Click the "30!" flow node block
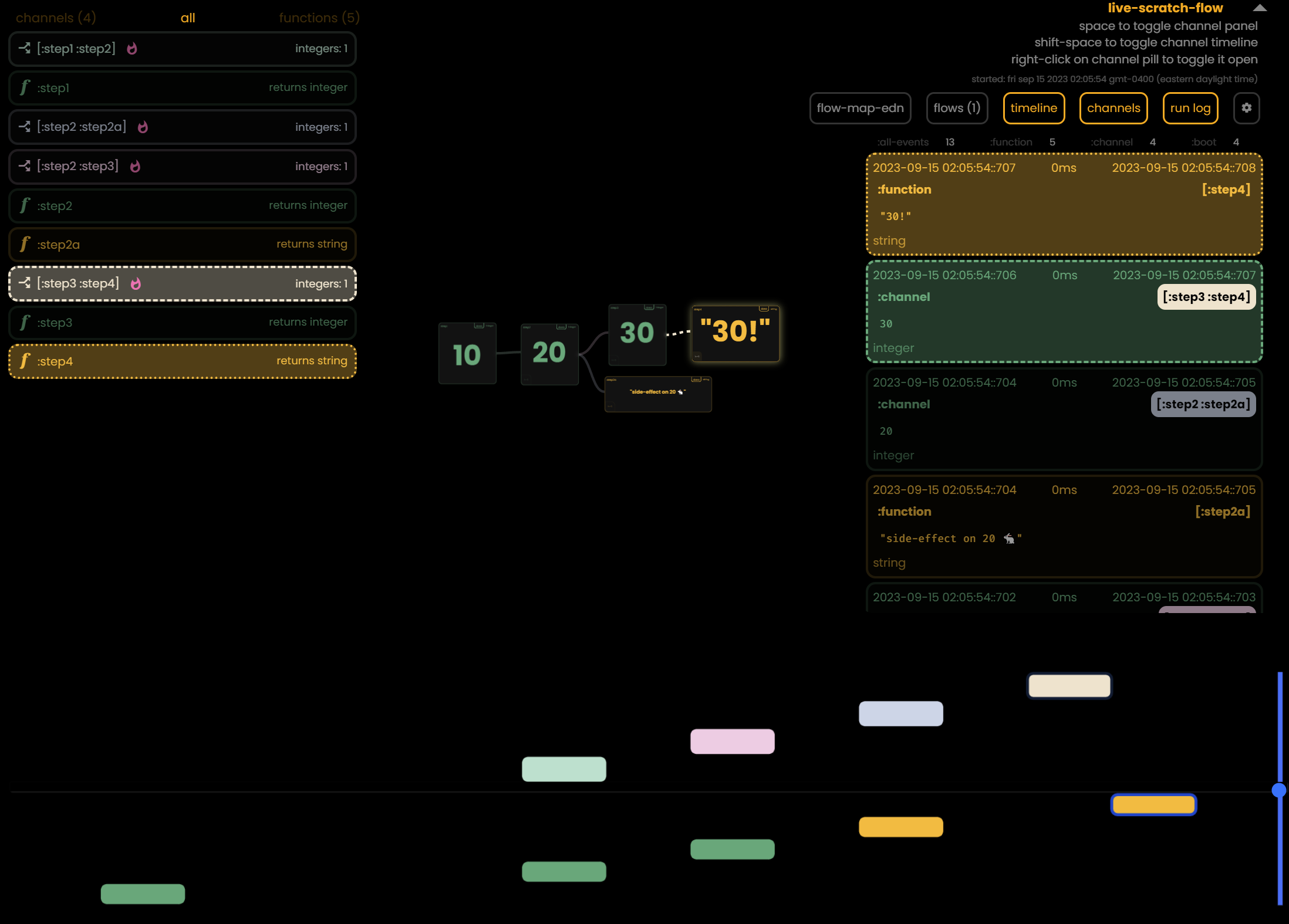This screenshot has width=1289, height=924. pos(735,333)
